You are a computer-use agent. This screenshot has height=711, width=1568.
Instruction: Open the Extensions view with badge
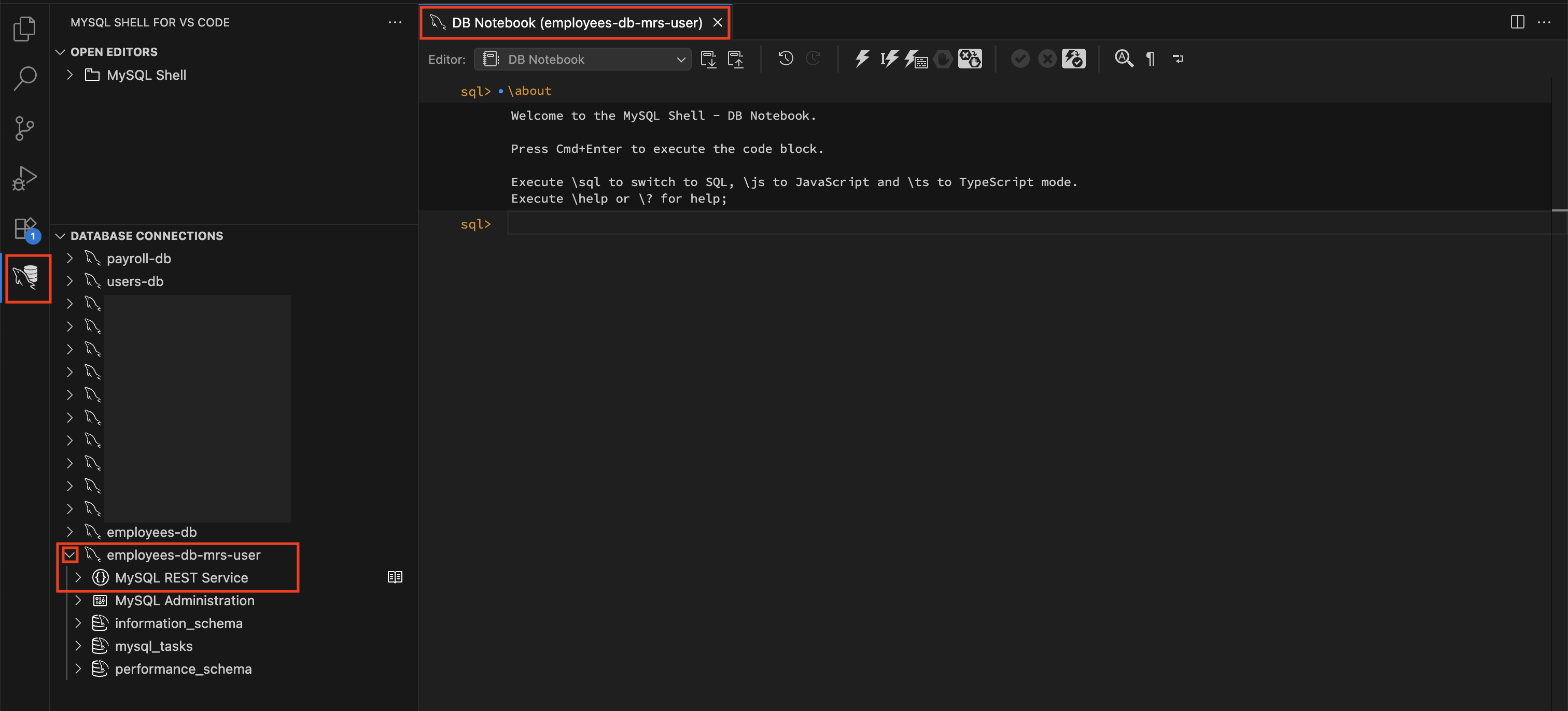tap(25, 228)
